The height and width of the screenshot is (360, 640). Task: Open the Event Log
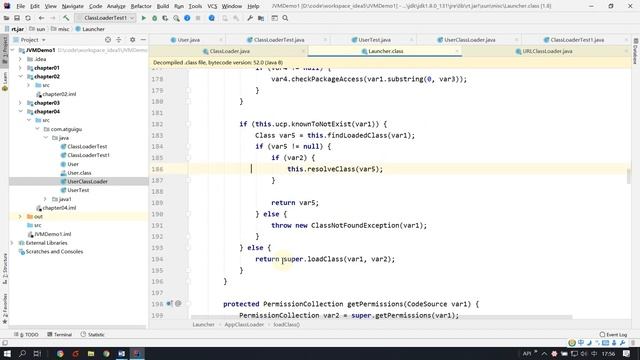(613, 335)
